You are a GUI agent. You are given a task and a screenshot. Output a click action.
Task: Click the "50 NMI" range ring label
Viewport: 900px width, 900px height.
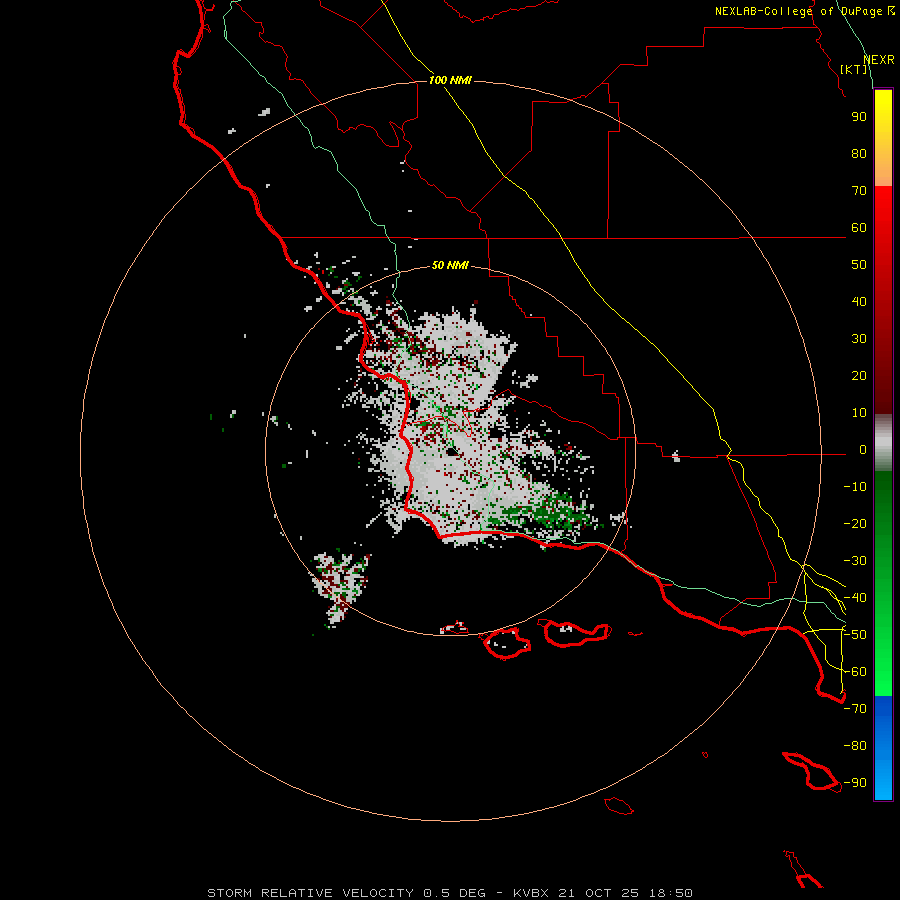pyautogui.click(x=450, y=265)
